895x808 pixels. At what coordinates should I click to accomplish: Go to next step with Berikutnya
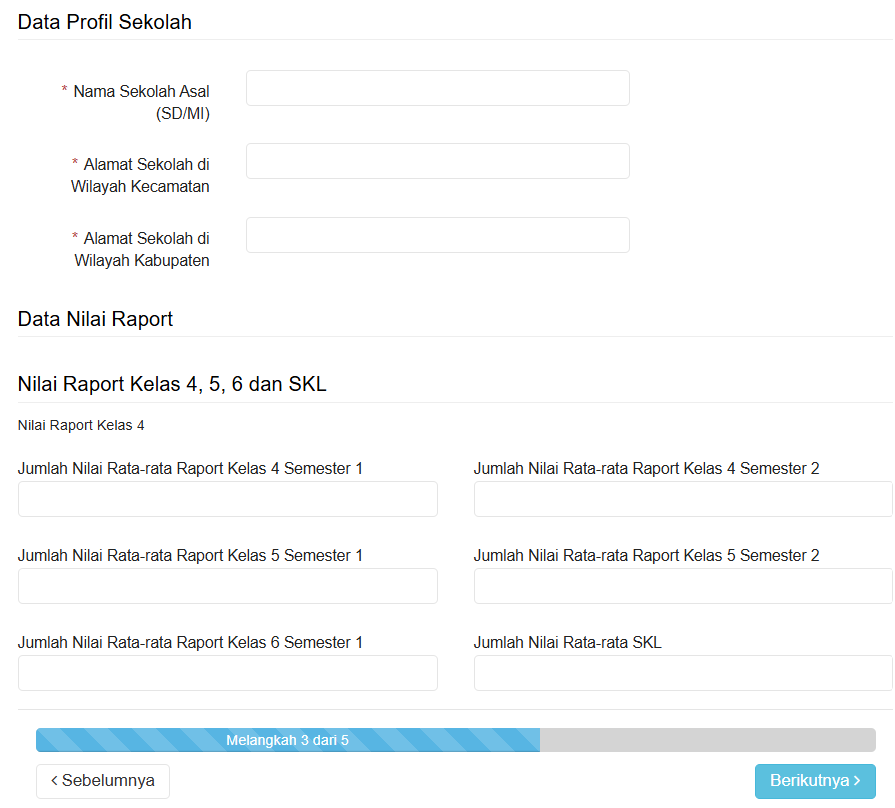(x=815, y=781)
